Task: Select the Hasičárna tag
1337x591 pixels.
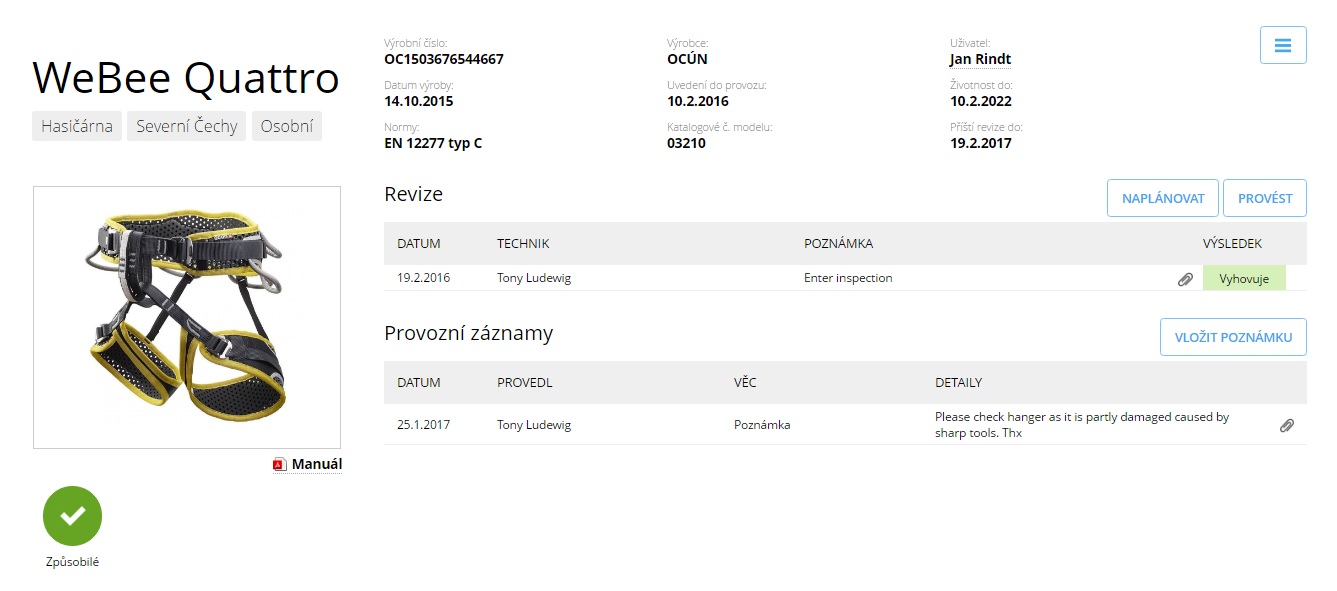Action: pos(77,126)
